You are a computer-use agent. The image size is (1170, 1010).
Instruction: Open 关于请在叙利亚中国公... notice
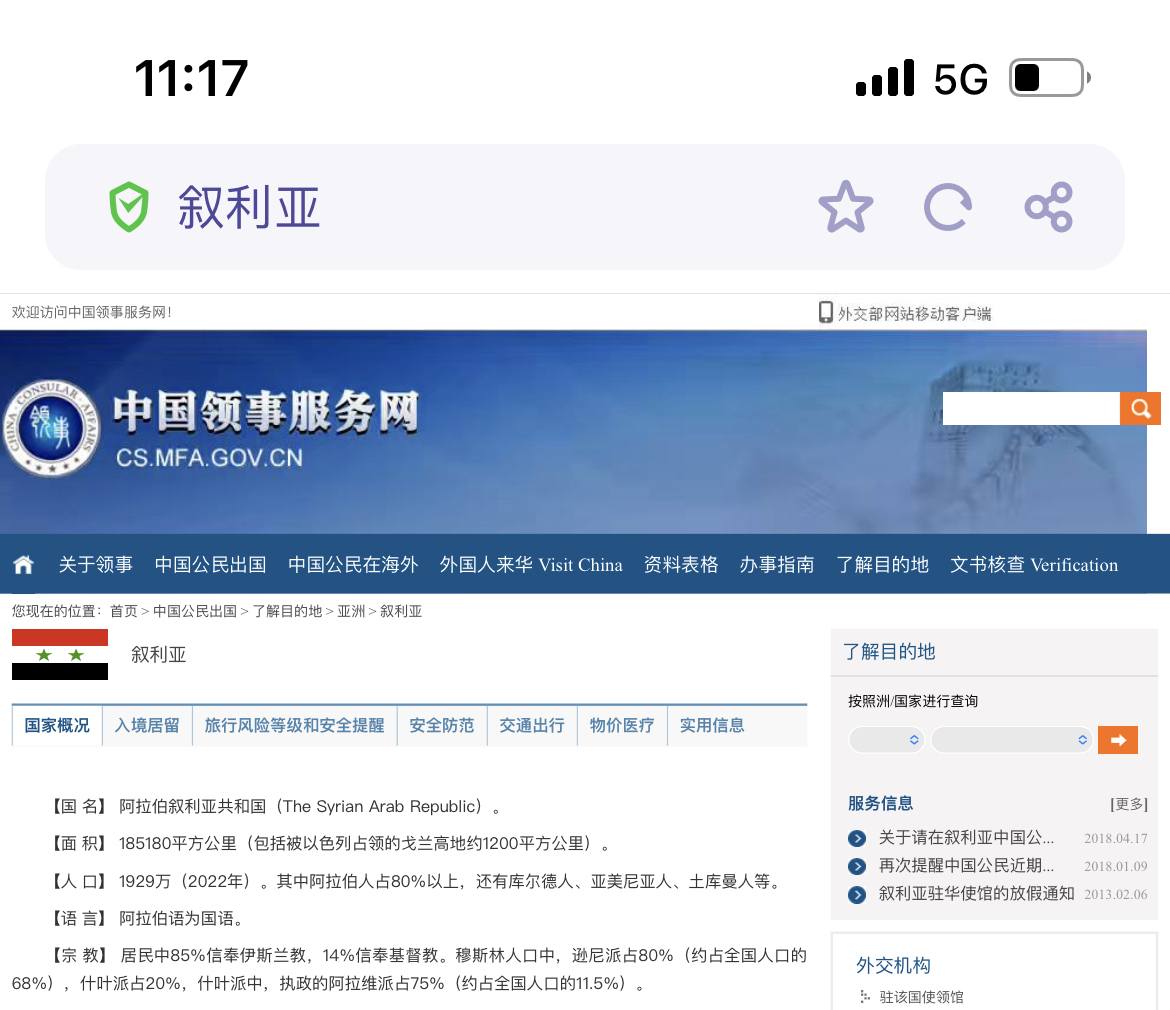[x=966, y=838]
